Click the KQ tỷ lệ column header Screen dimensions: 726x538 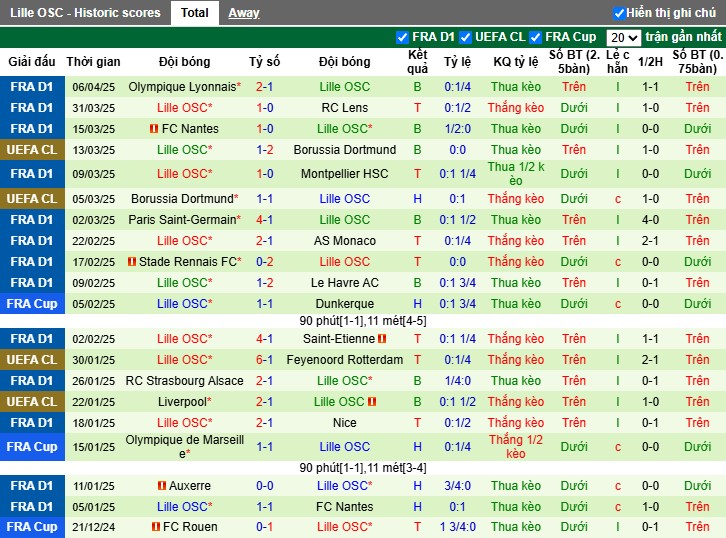pos(516,62)
